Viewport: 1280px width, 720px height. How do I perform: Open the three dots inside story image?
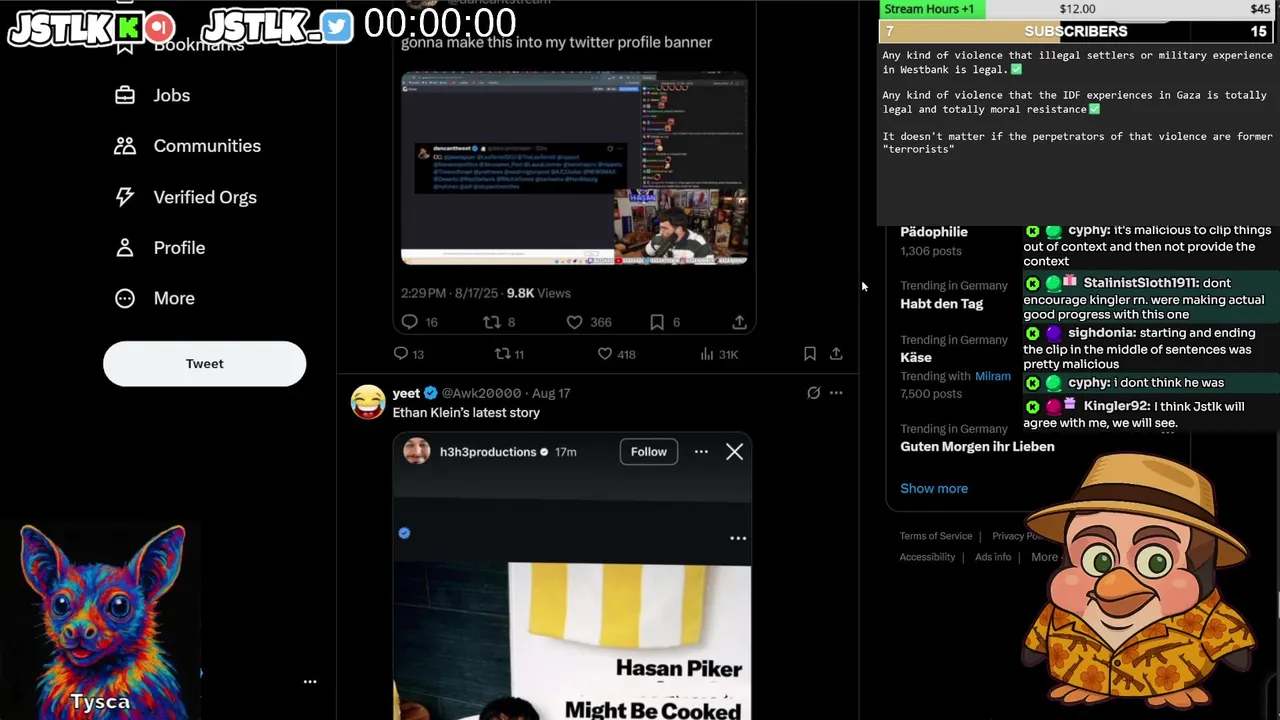[738, 538]
